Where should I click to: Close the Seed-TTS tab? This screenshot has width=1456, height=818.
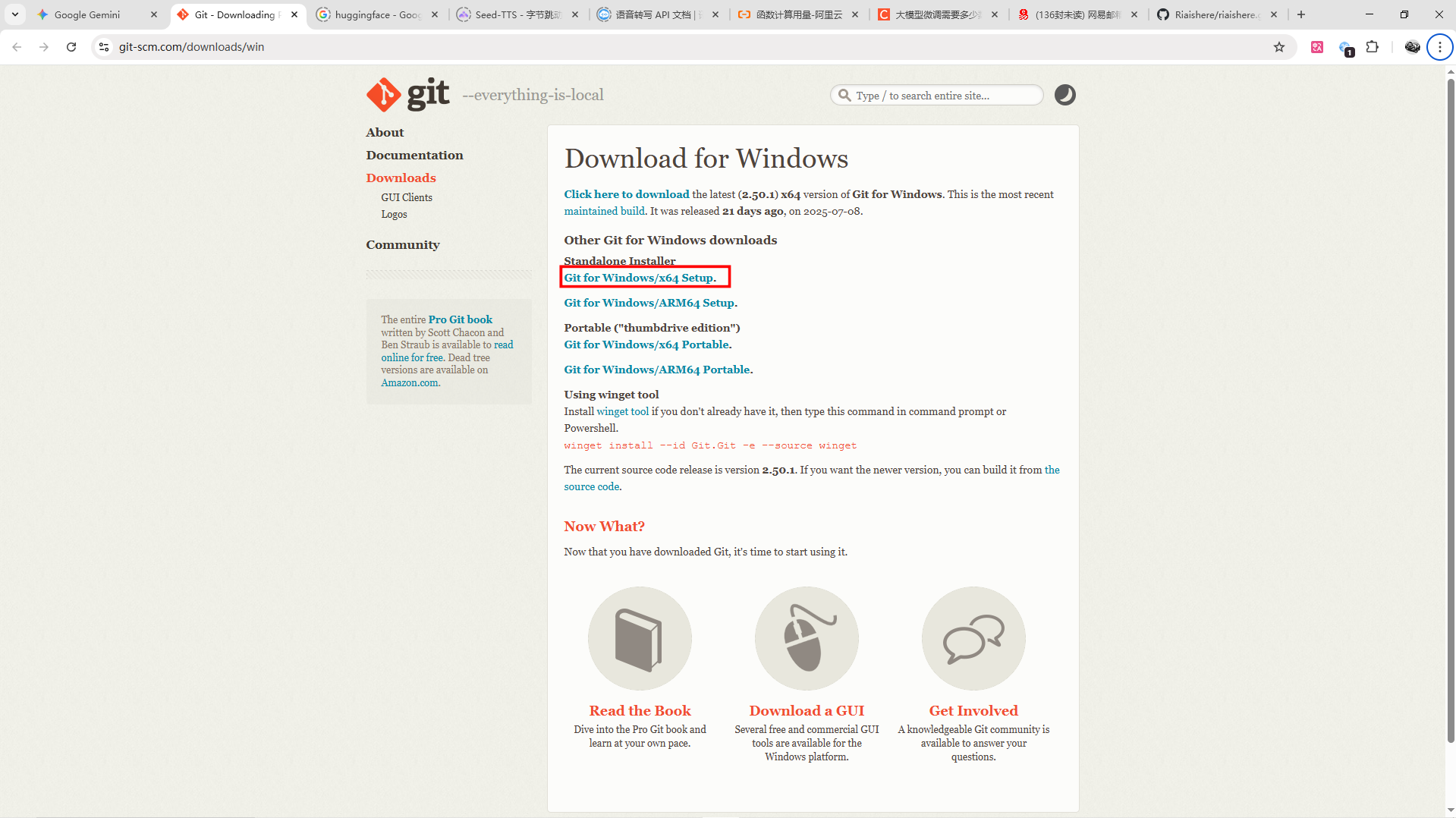click(x=574, y=14)
